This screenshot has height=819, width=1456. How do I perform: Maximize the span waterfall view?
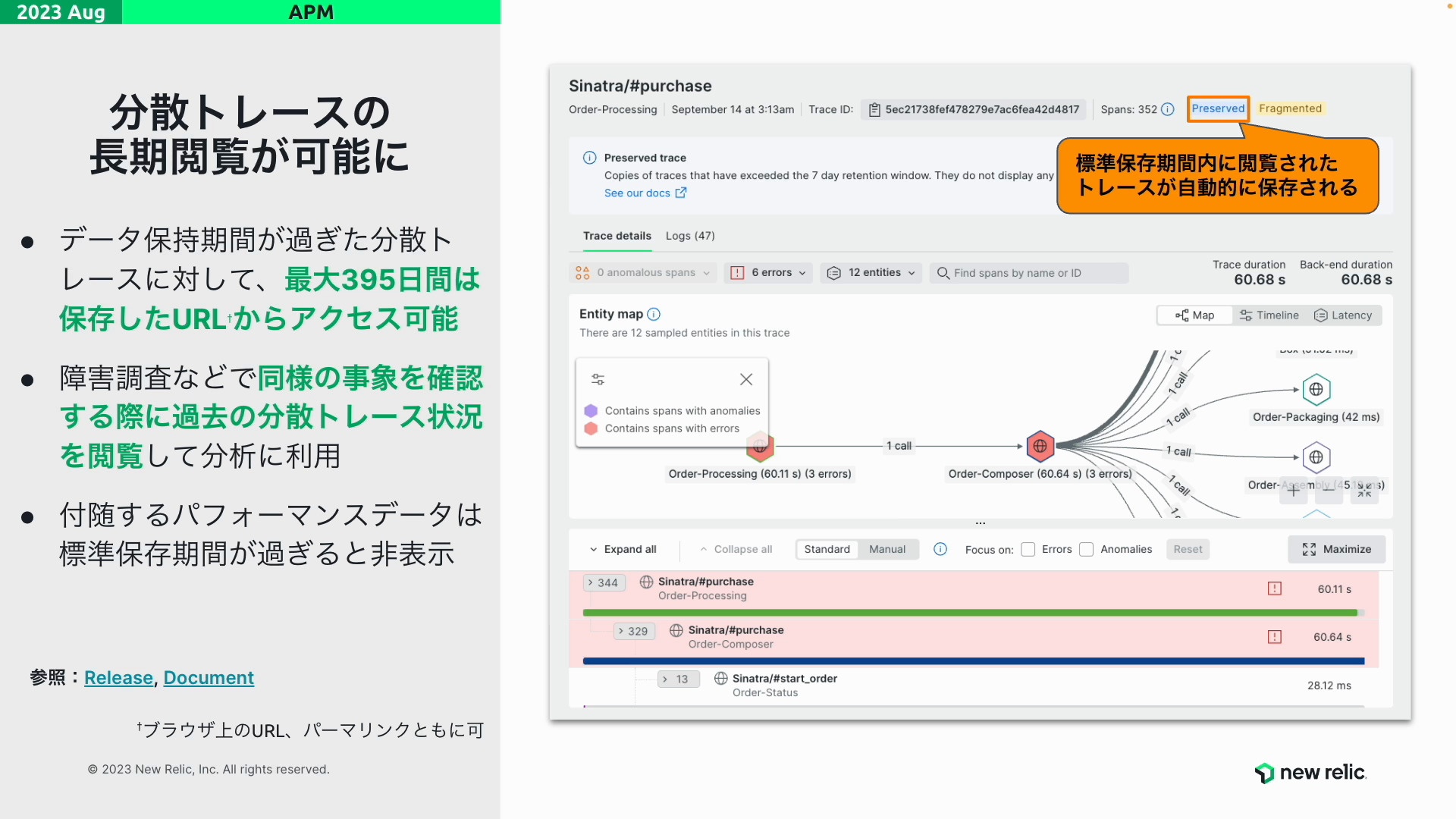click(x=1336, y=550)
